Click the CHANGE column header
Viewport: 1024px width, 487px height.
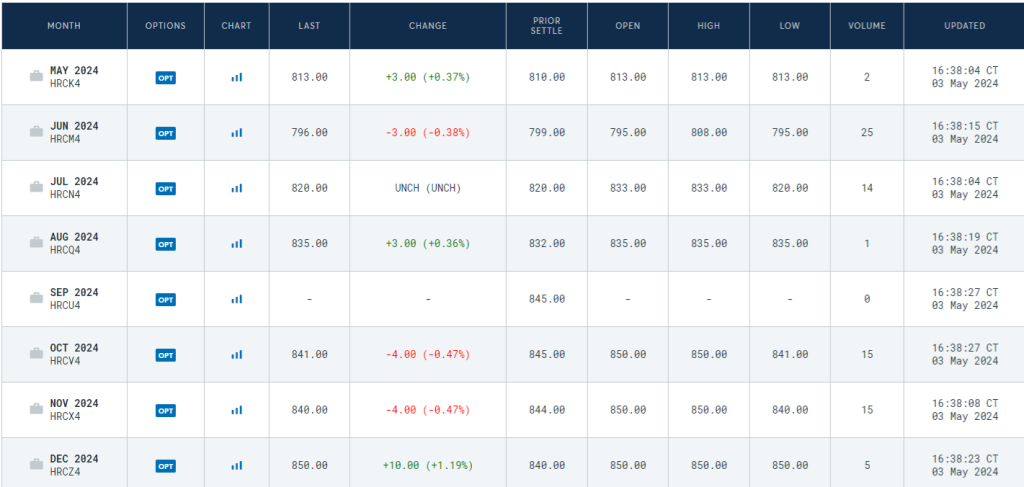(x=428, y=26)
